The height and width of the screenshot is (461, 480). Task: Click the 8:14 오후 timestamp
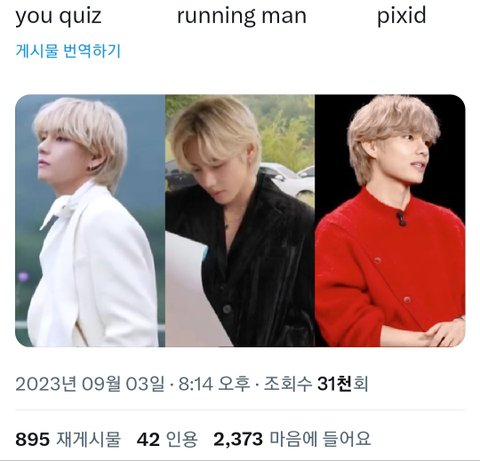tap(214, 384)
